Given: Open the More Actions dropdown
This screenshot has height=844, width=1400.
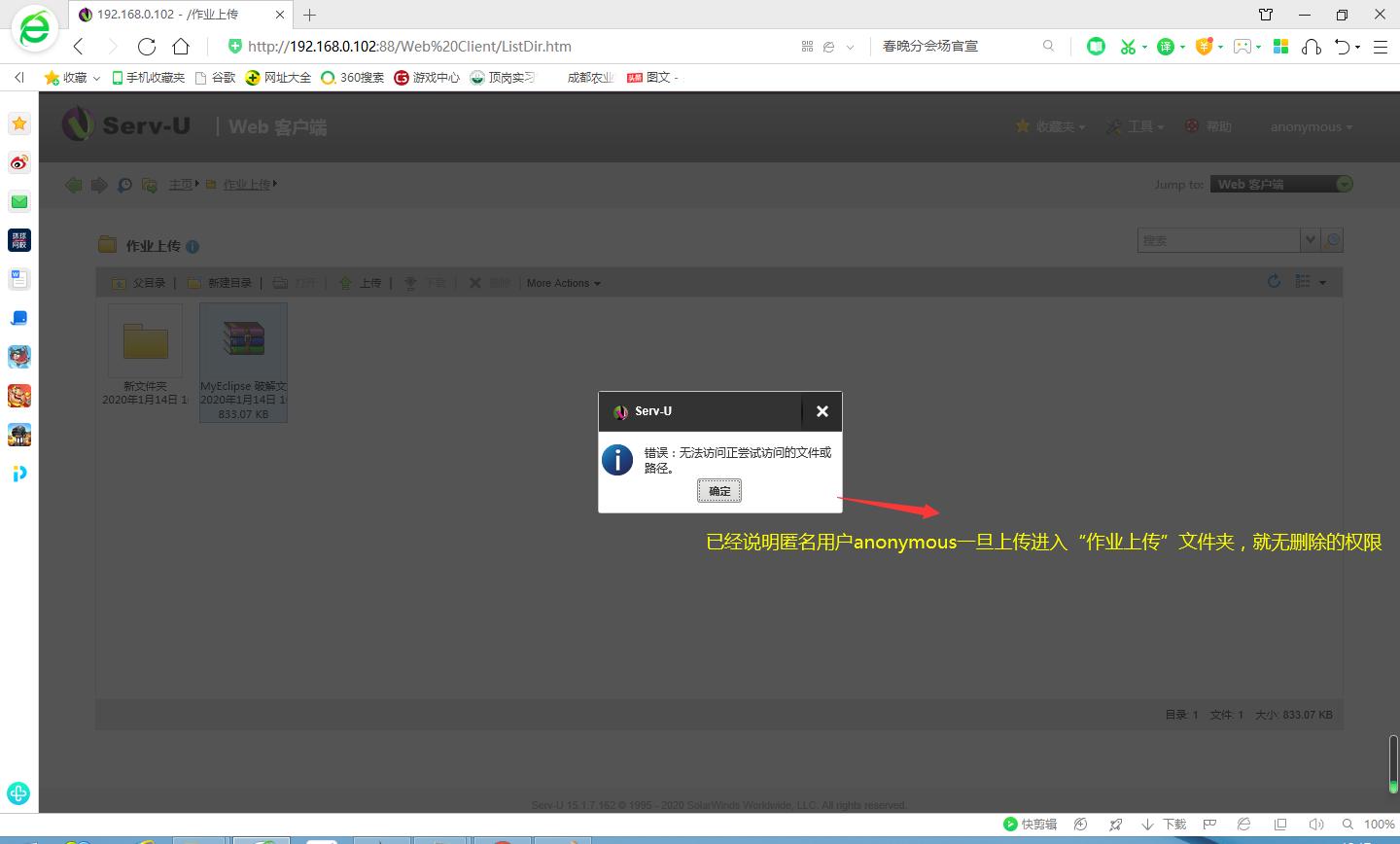Looking at the screenshot, I should tap(564, 283).
